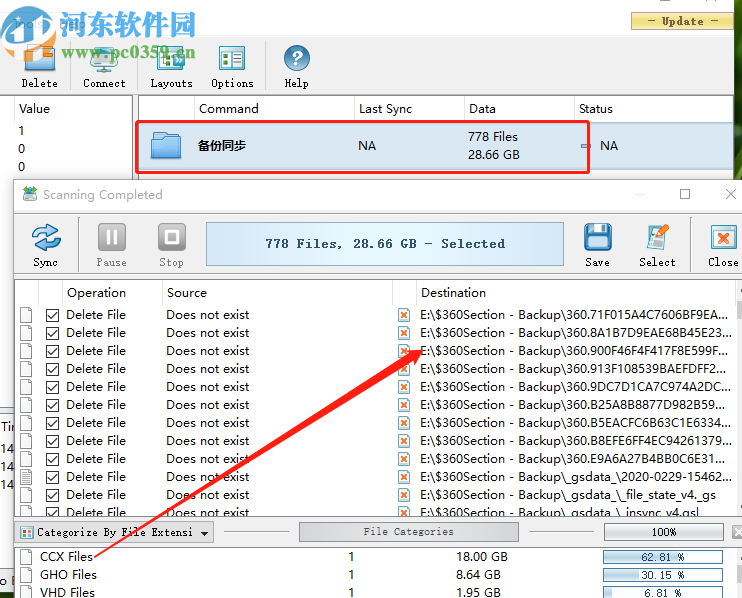Close the file categories panel with X
The width and height of the screenshot is (742, 598).
(x=737, y=532)
